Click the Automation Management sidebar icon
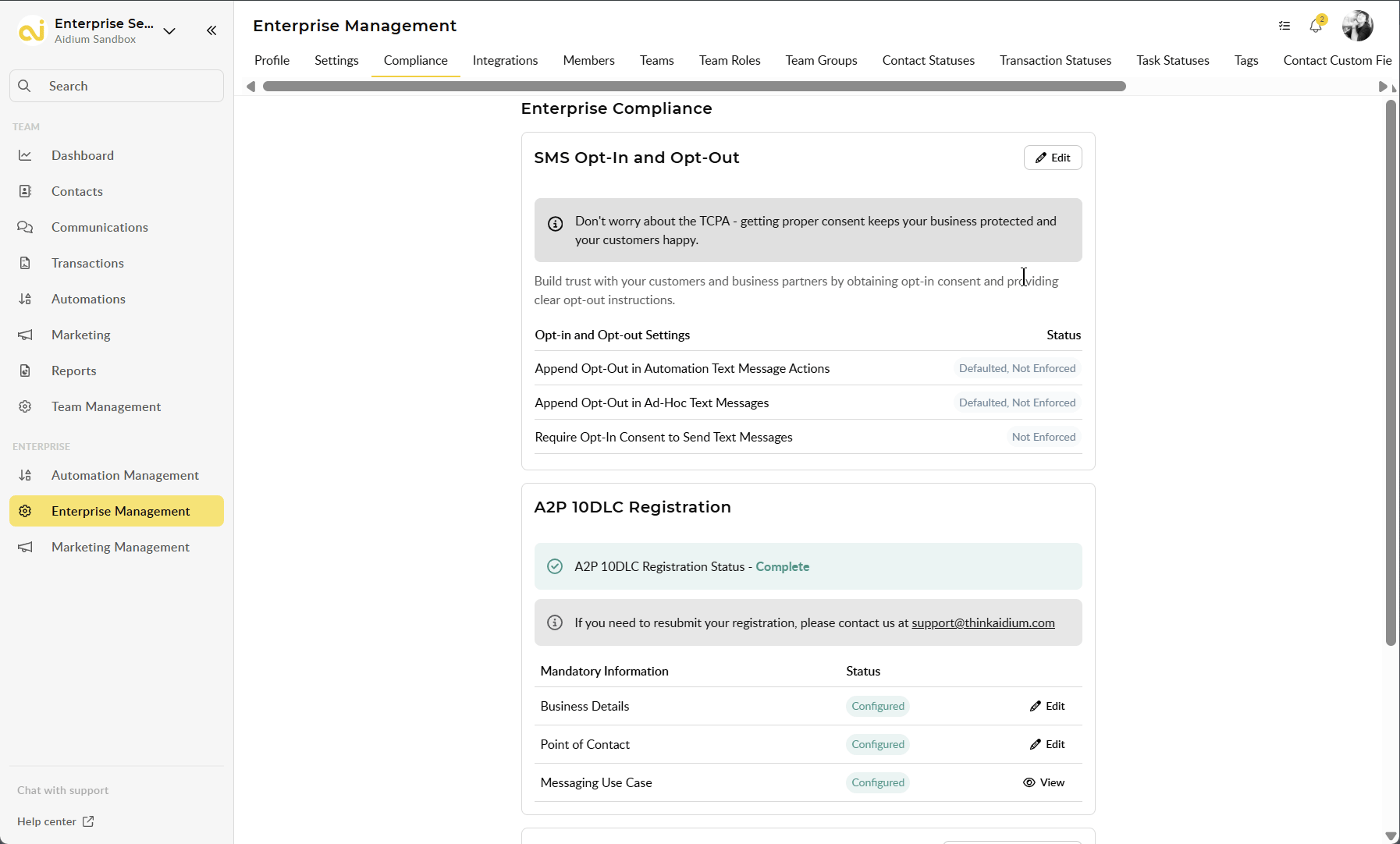1400x844 pixels. [25, 475]
